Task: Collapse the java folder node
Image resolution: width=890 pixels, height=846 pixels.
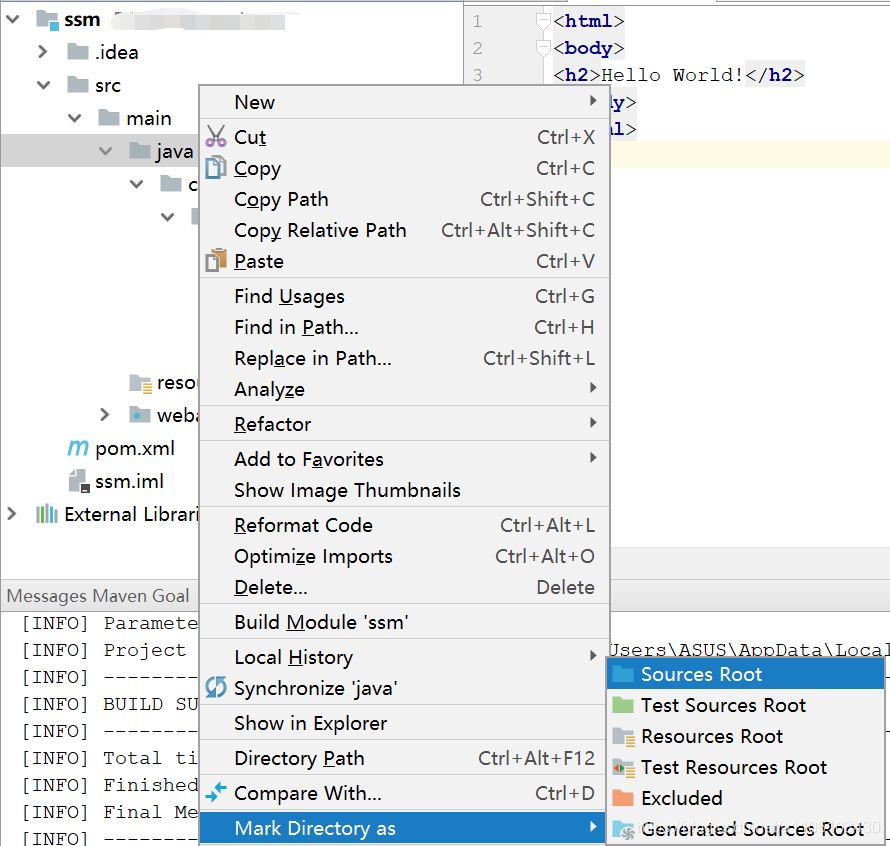Action: point(106,151)
